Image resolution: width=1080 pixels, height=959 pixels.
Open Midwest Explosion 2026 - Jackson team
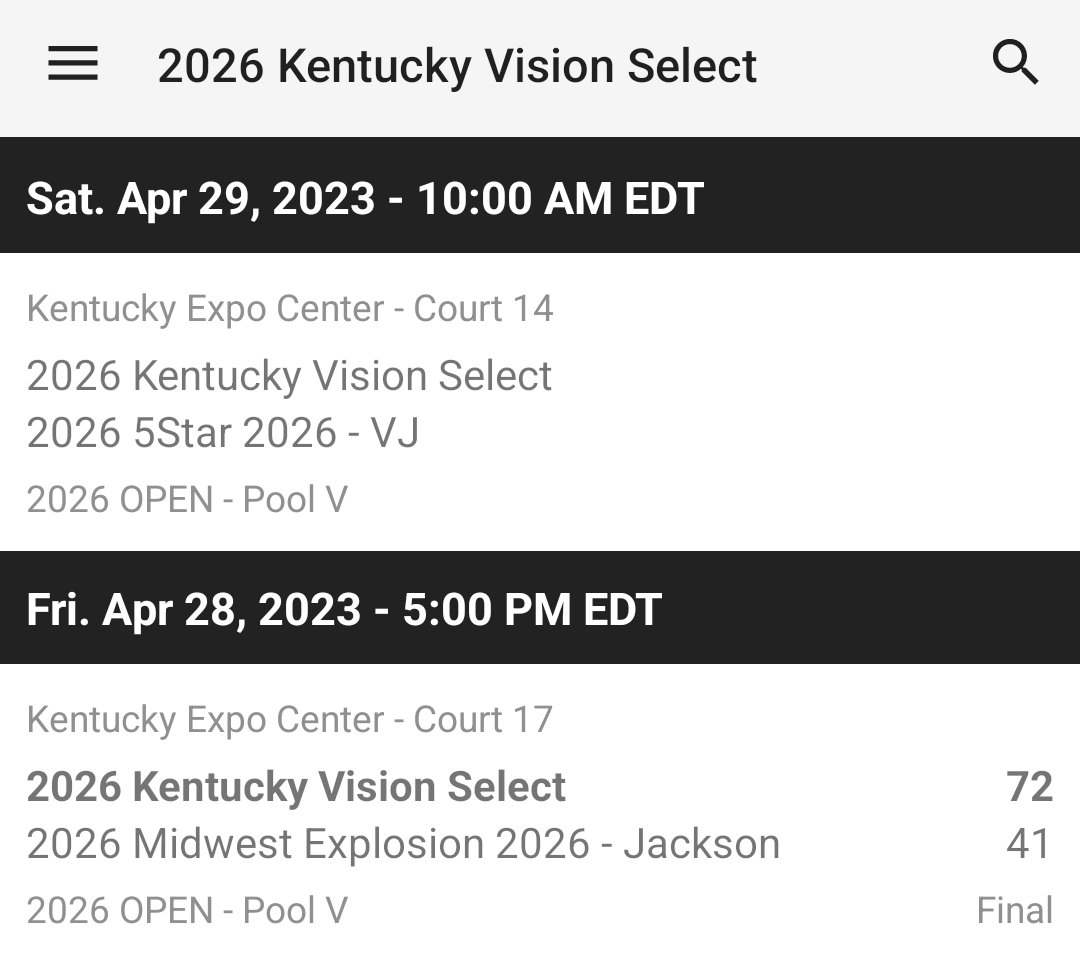[403, 844]
